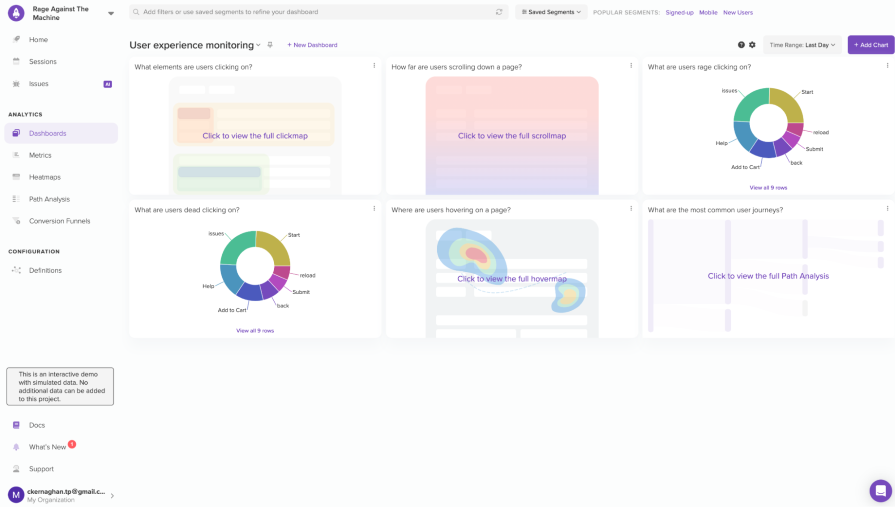Click the Heatmaps sidebar icon

pos(16,177)
